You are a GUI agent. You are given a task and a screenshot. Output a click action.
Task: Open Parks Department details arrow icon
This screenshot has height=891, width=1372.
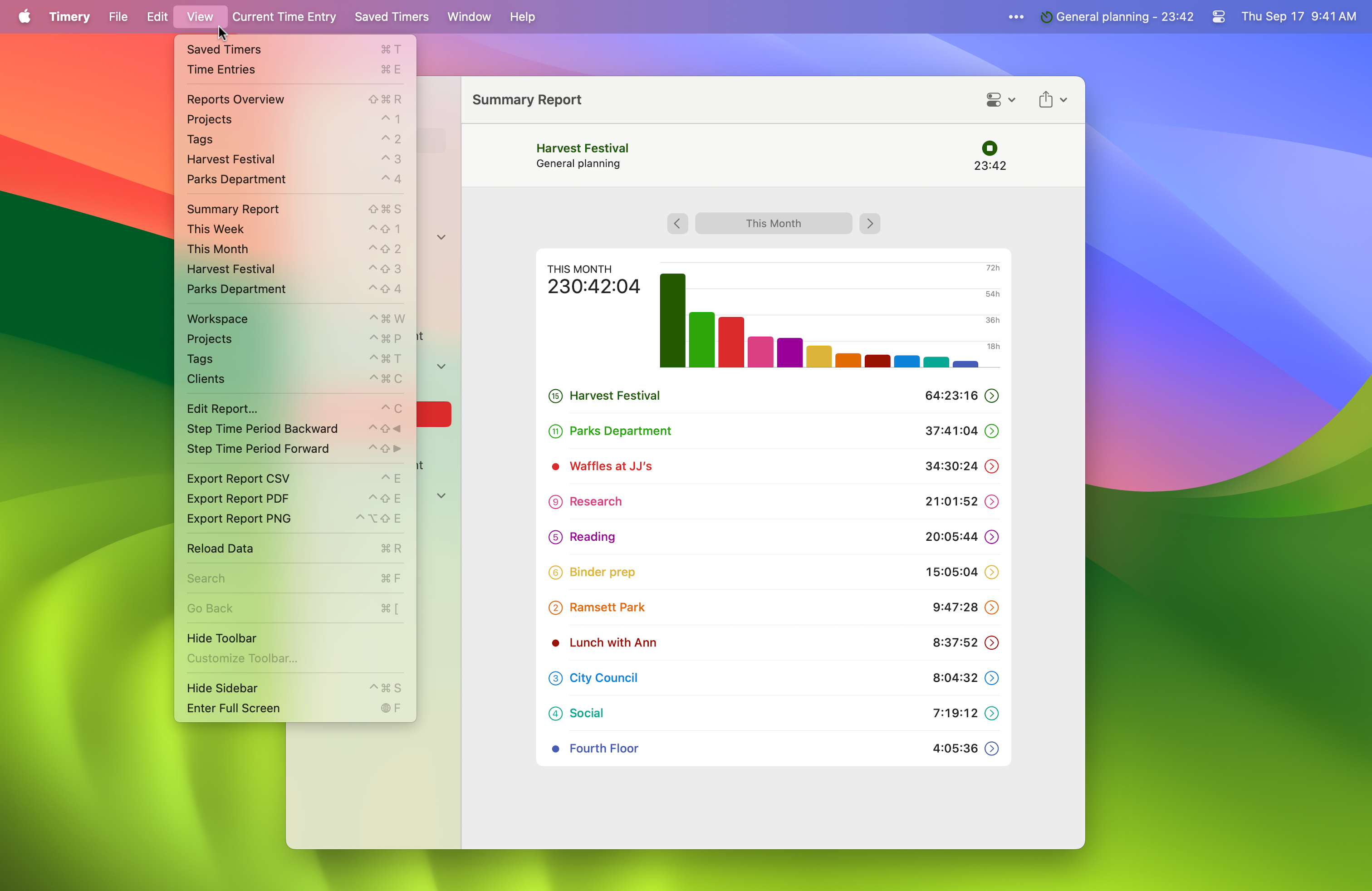[x=991, y=431]
